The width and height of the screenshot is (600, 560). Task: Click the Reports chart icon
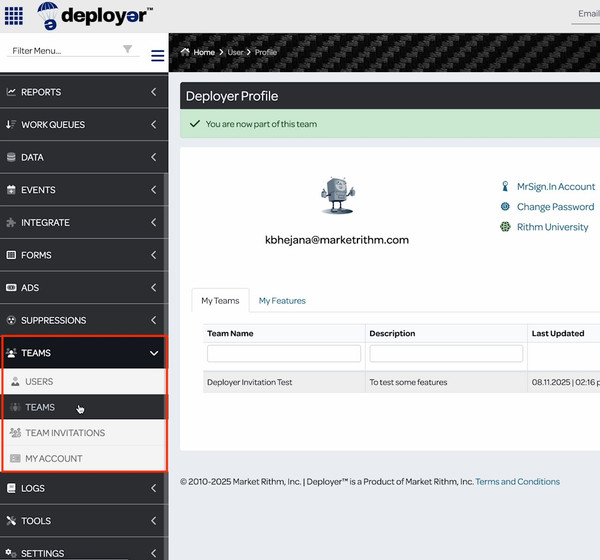pos(11,92)
